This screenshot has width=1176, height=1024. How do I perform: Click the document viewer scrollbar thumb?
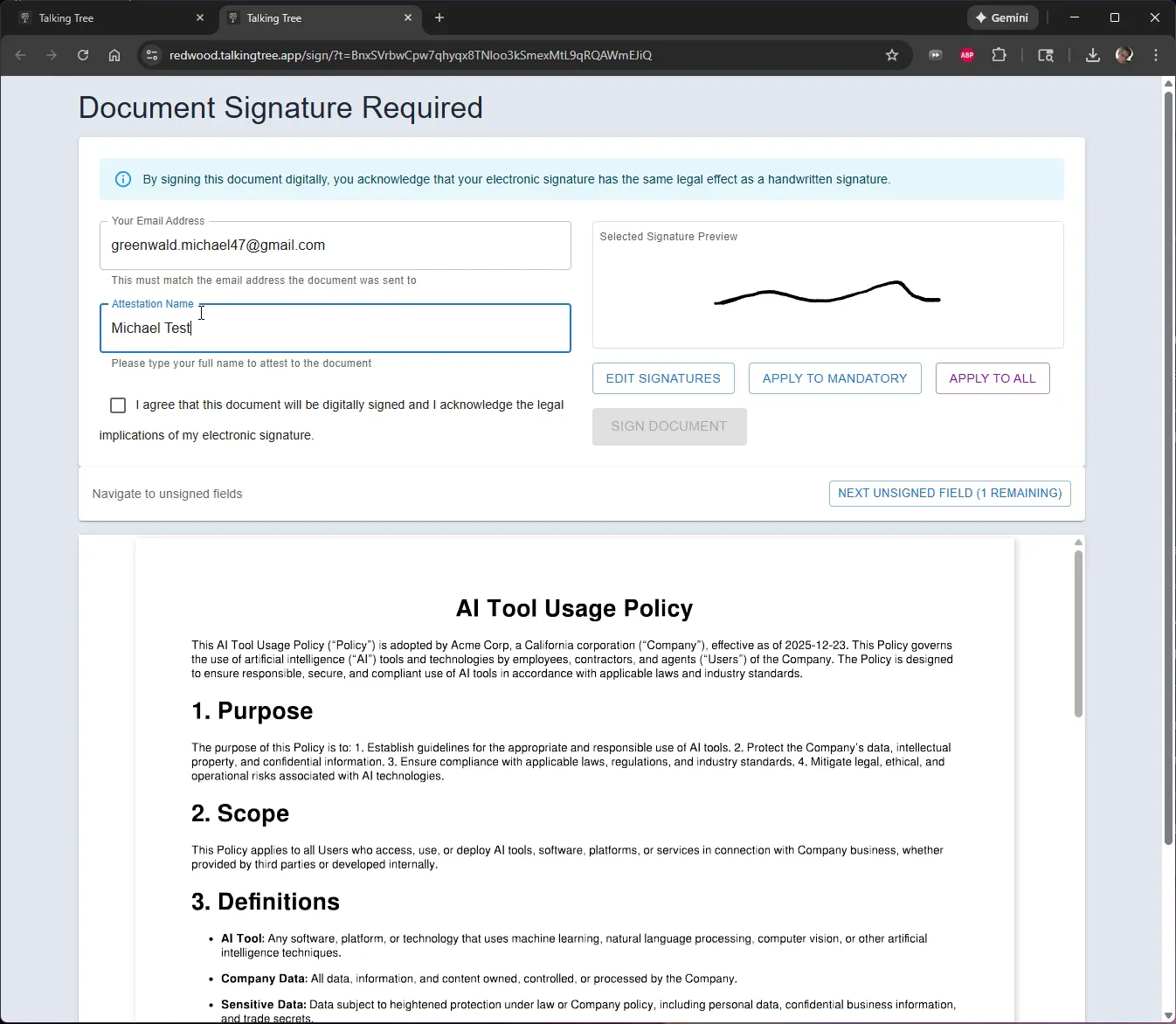pyautogui.click(x=1078, y=633)
